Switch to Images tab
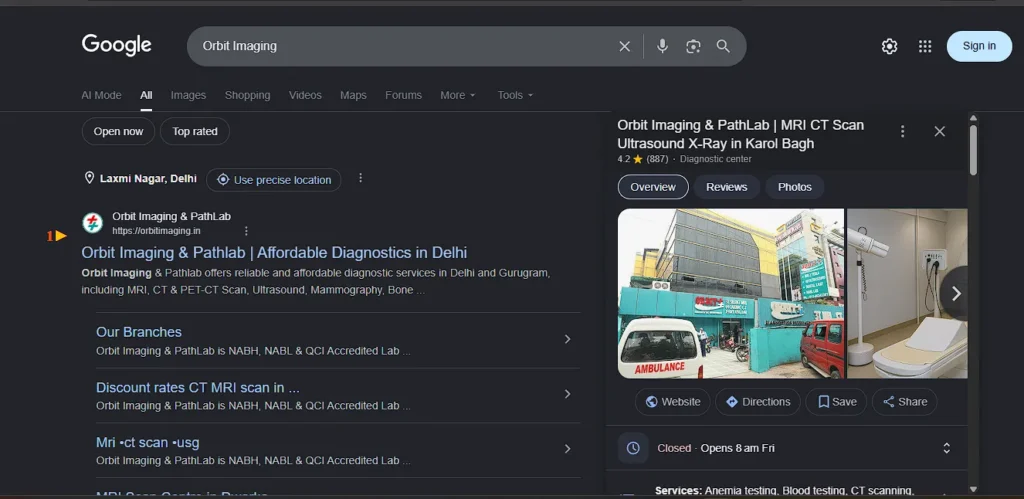The height and width of the screenshot is (499, 1024). coord(188,95)
